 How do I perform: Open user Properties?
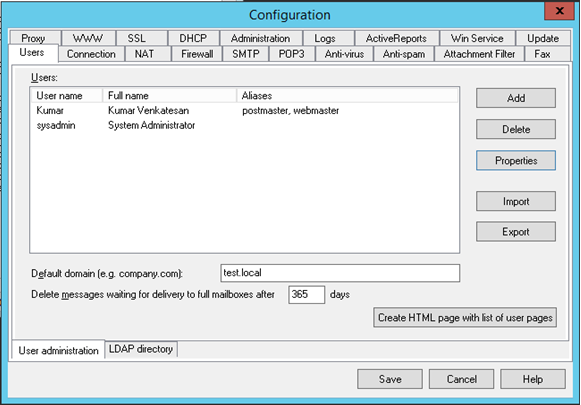pyautogui.click(x=516, y=160)
